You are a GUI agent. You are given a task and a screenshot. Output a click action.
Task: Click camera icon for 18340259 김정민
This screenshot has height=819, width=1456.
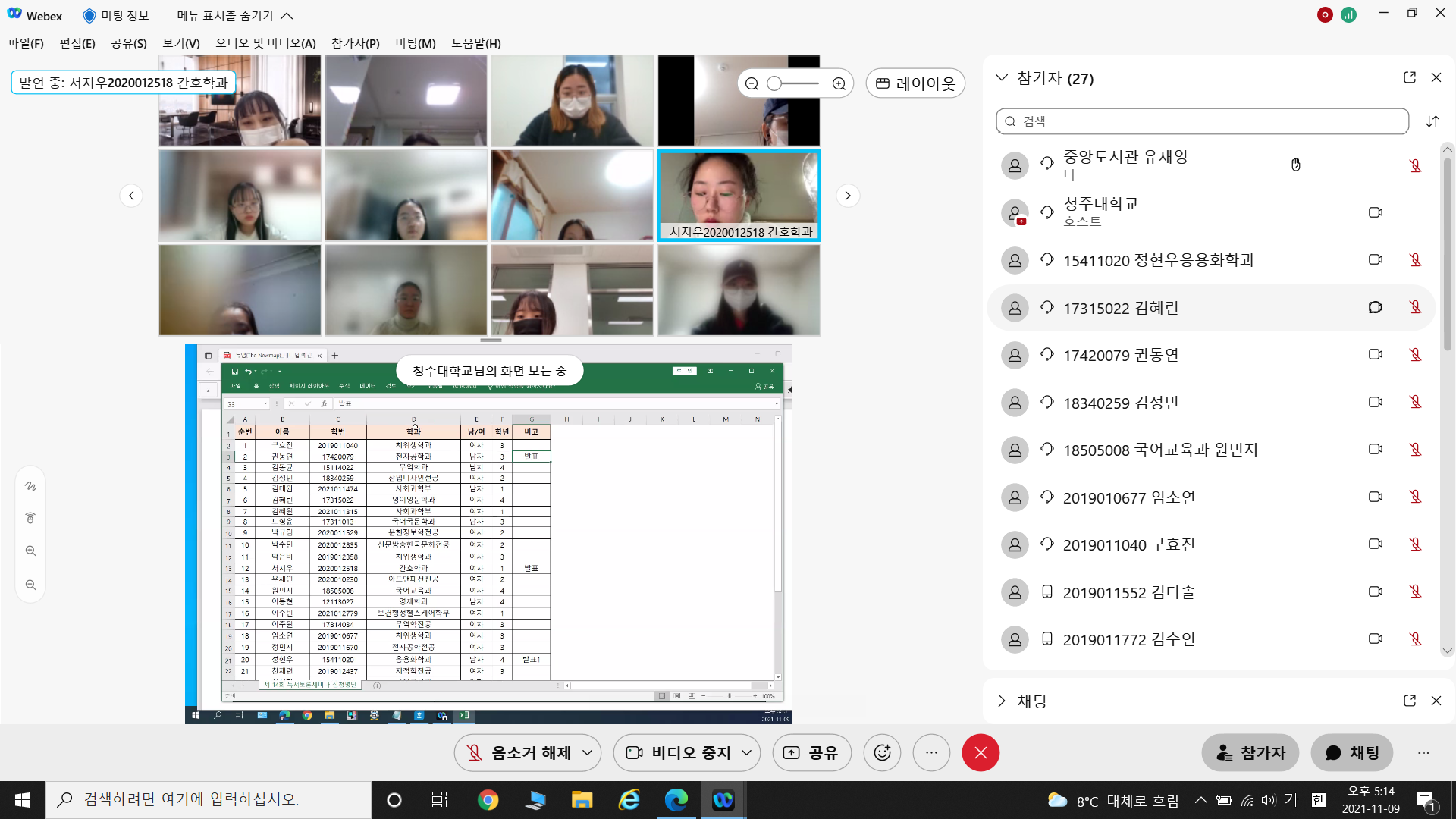[x=1375, y=402]
